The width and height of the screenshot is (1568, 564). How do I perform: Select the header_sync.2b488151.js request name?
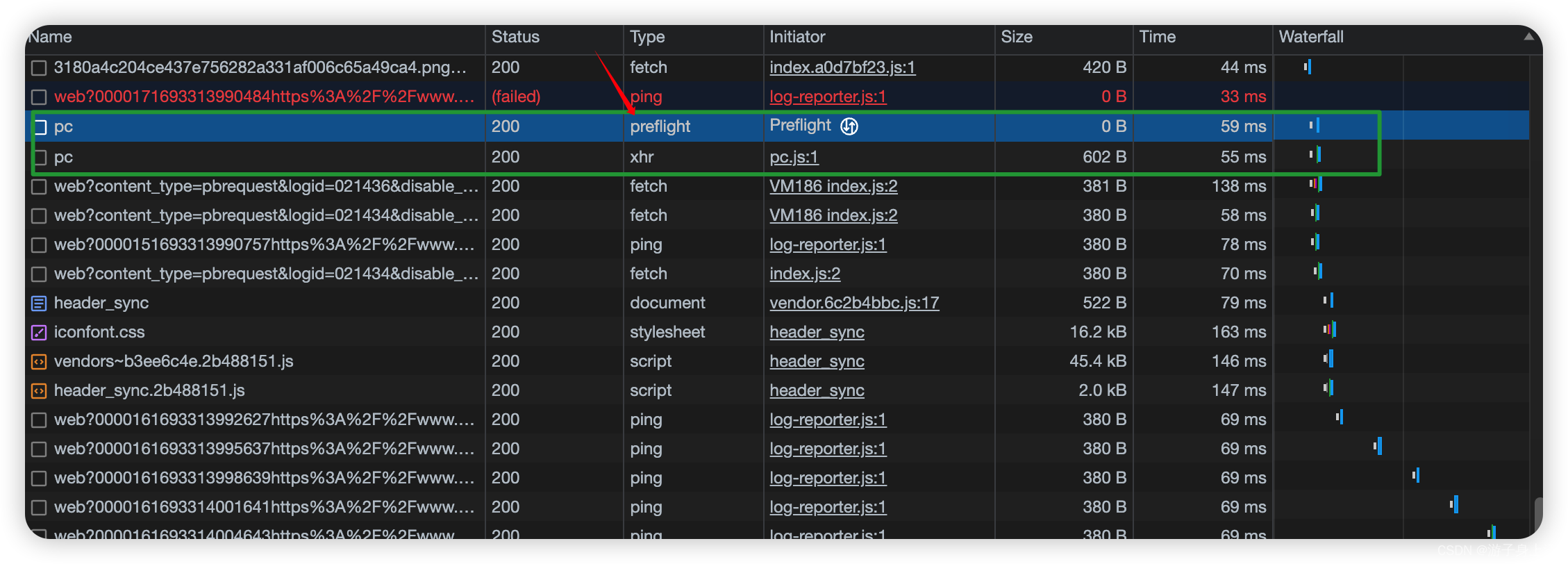click(149, 390)
